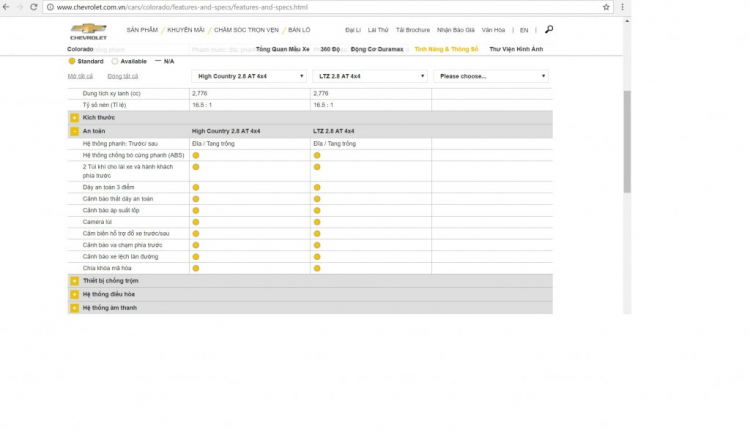The height and width of the screenshot is (432, 750).
Task: Open the browser three-dot menu
Action: [x=622, y=7]
